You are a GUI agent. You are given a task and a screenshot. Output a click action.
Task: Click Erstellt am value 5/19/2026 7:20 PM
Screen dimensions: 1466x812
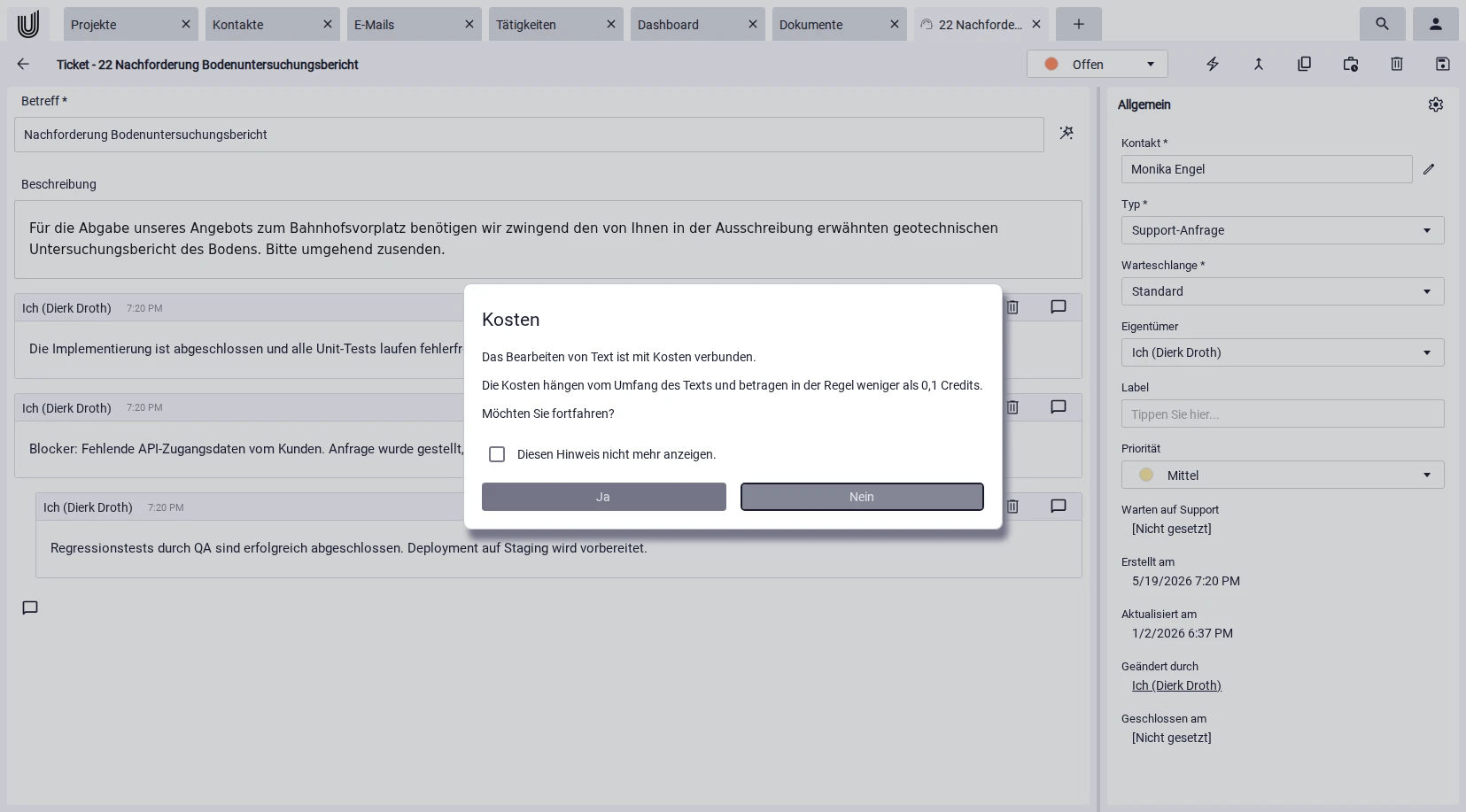[x=1186, y=581]
